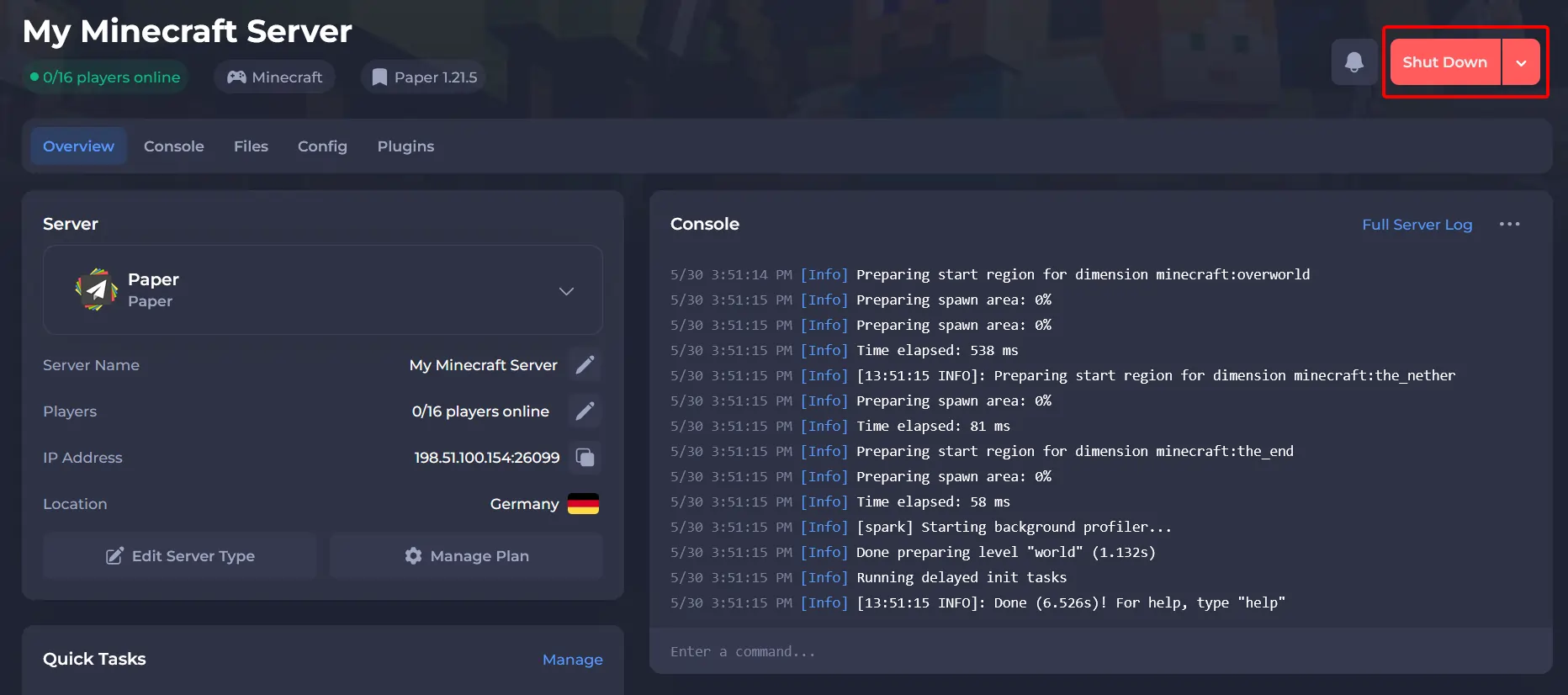Click the Germany location text
The image size is (1568, 695).
click(524, 503)
